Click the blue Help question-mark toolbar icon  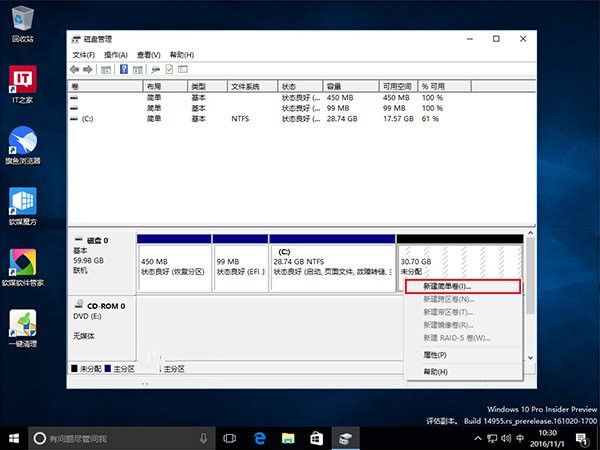(x=124, y=69)
